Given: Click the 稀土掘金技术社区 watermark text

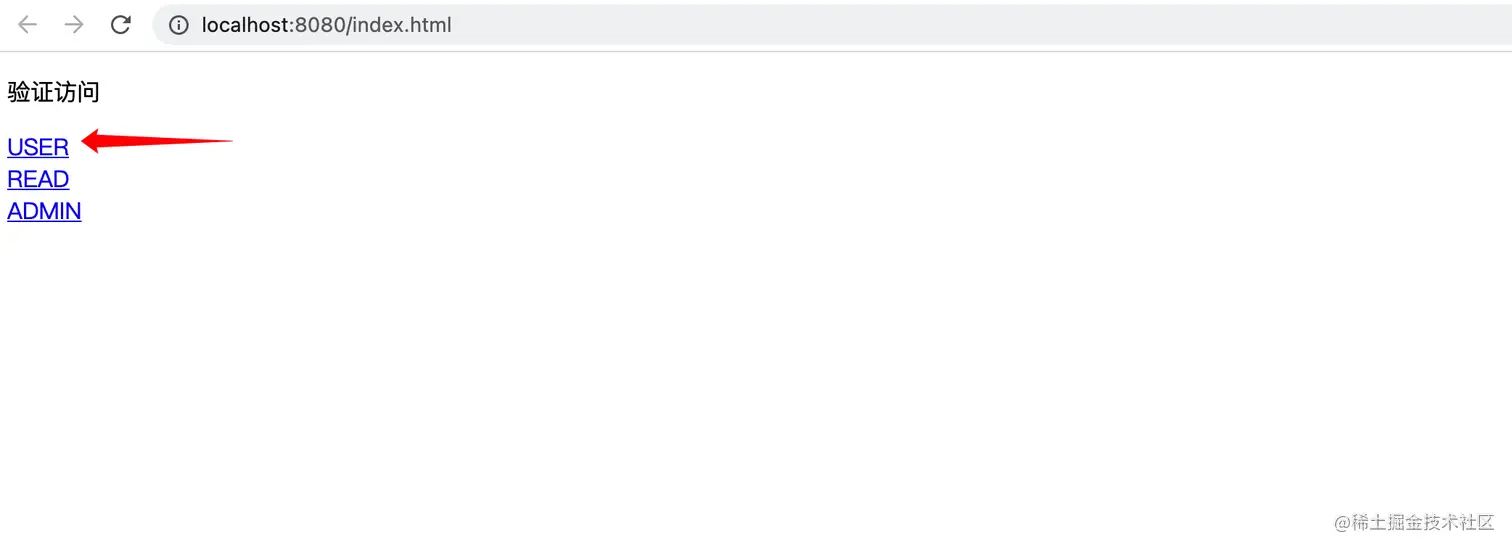Looking at the screenshot, I should [x=1423, y=523].
